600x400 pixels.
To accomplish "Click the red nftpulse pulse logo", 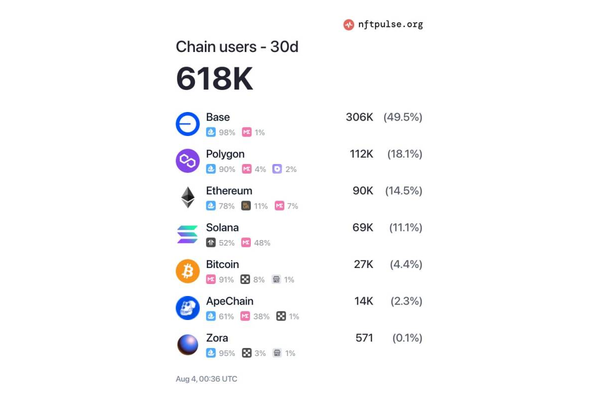I will [349, 25].
